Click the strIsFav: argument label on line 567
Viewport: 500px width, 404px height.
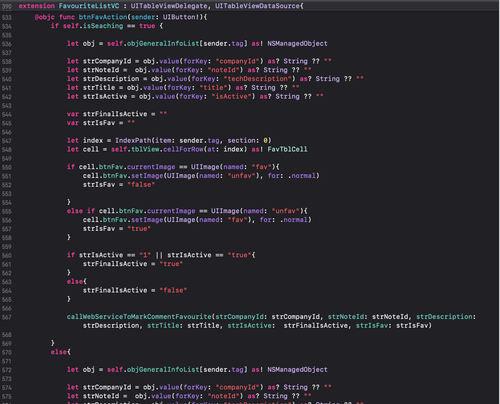click(x=374, y=325)
